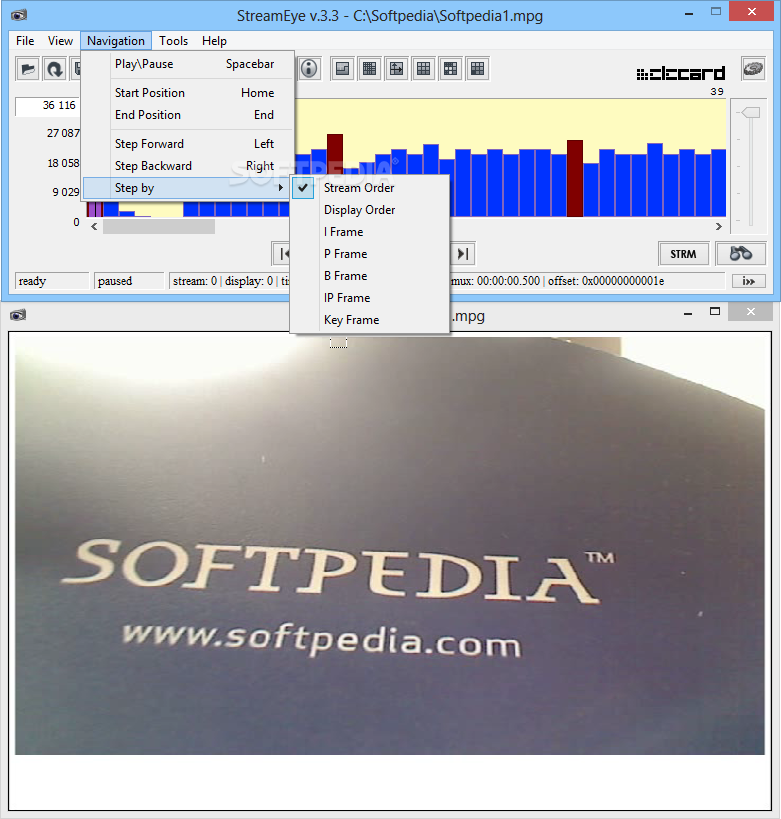This screenshot has height=819, width=781.
Task: Click the 'stream: 0' status text
Action: [195, 281]
